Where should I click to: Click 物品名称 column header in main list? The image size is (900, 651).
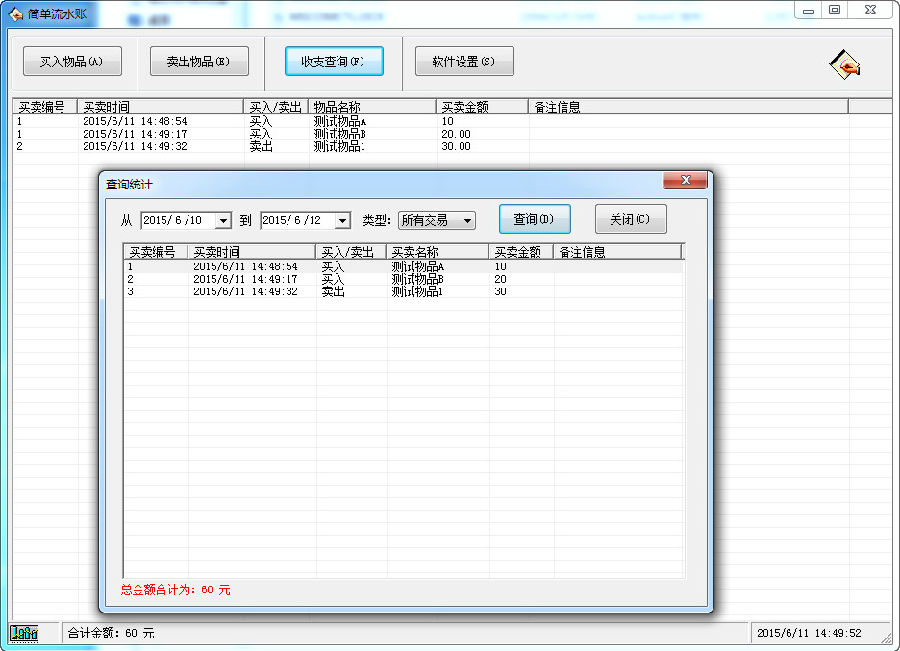point(372,107)
